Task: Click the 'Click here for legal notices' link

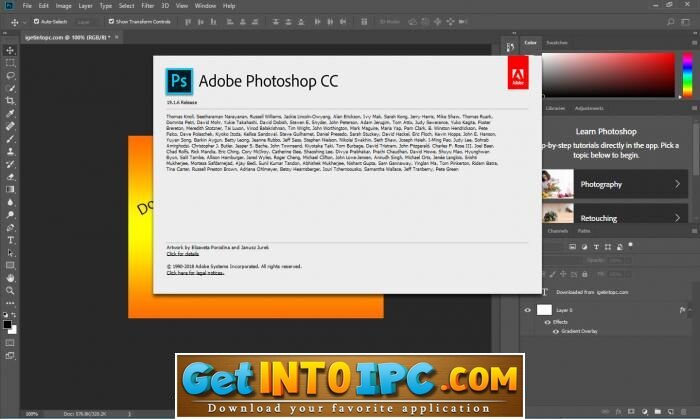Action: point(195,273)
